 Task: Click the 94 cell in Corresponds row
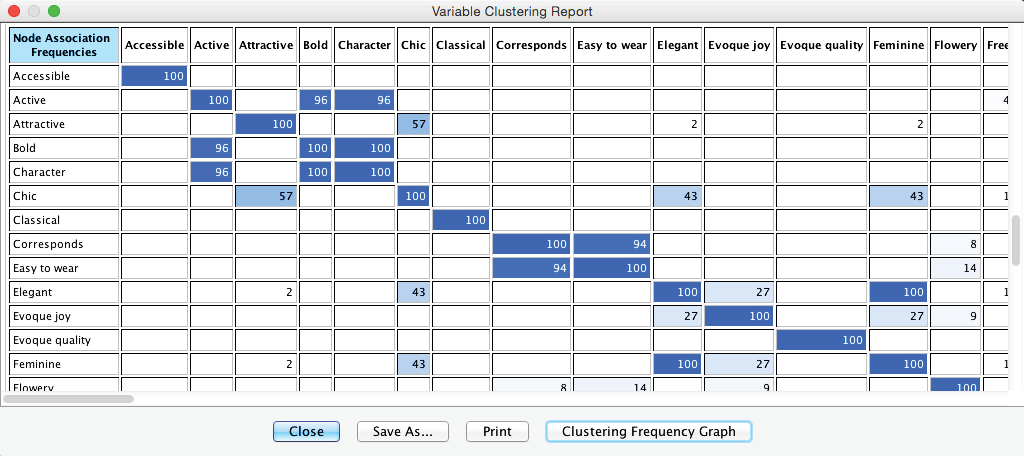pos(612,244)
